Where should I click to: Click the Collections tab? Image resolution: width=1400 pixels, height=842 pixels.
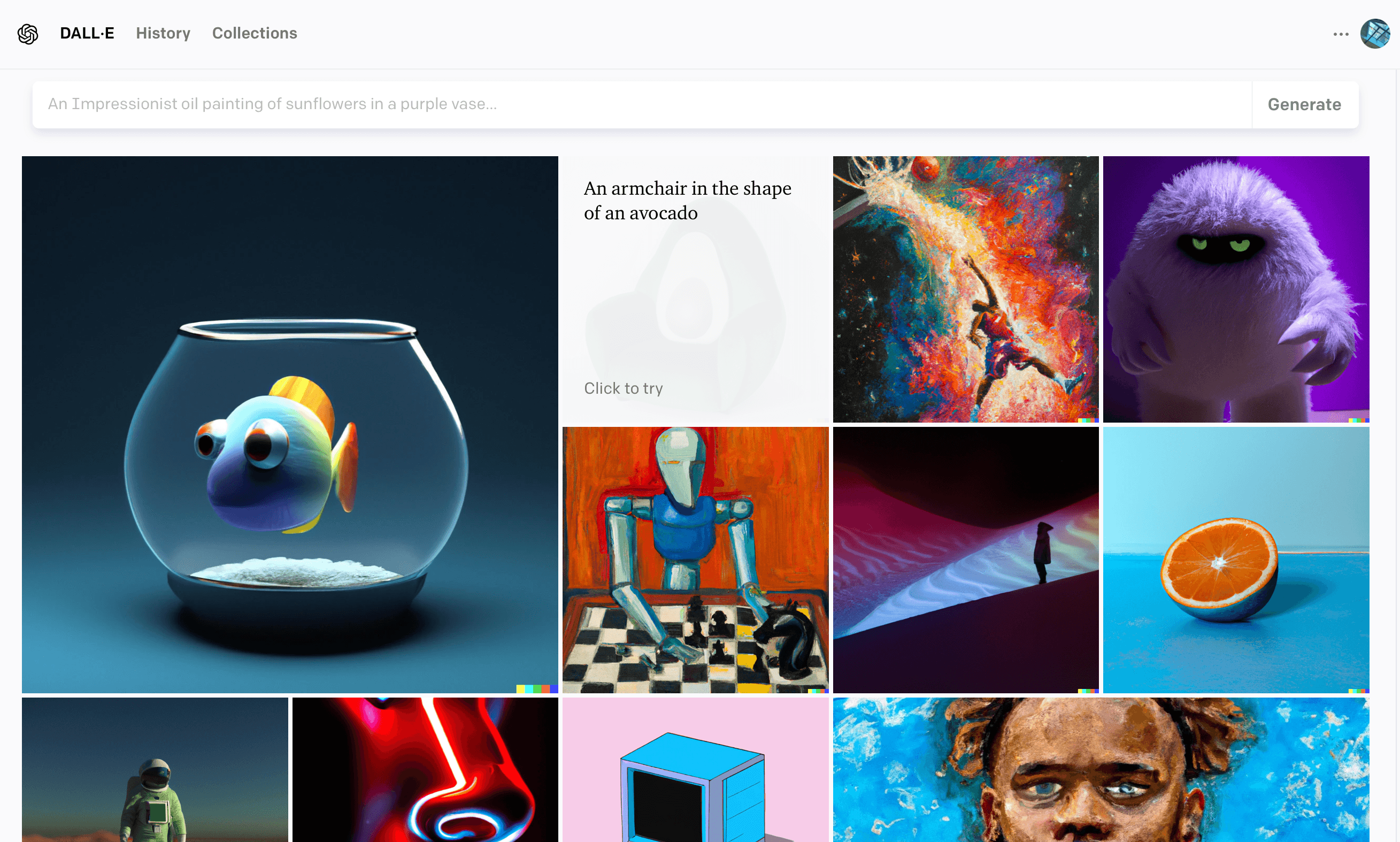[x=254, y=33]
